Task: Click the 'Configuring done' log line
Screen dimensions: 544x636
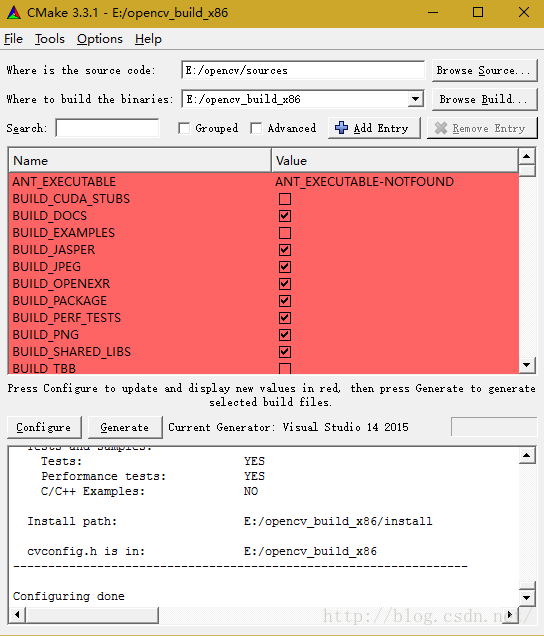Action: point(69,596)
